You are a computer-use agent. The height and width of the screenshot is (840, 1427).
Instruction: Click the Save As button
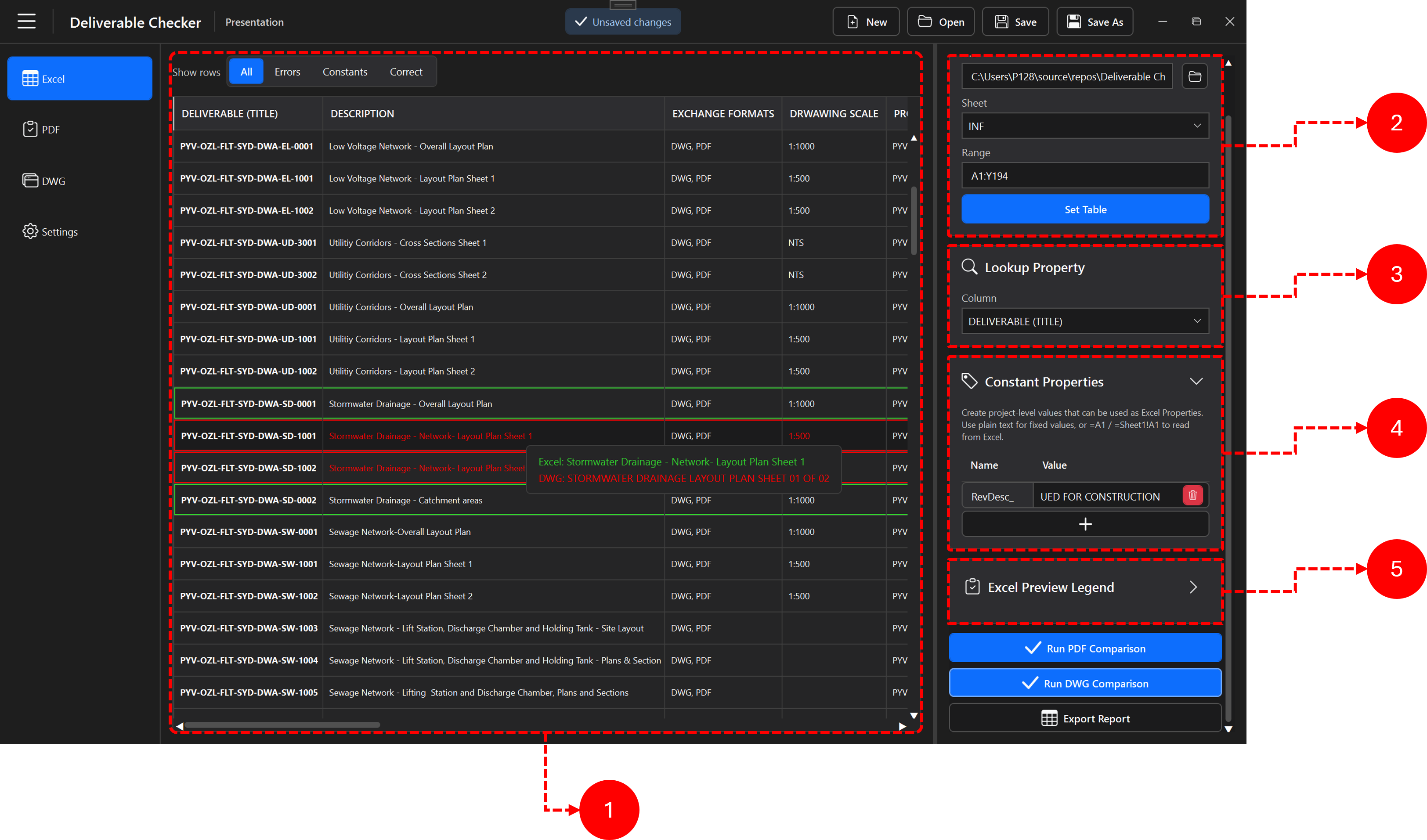pos(1095,22)
